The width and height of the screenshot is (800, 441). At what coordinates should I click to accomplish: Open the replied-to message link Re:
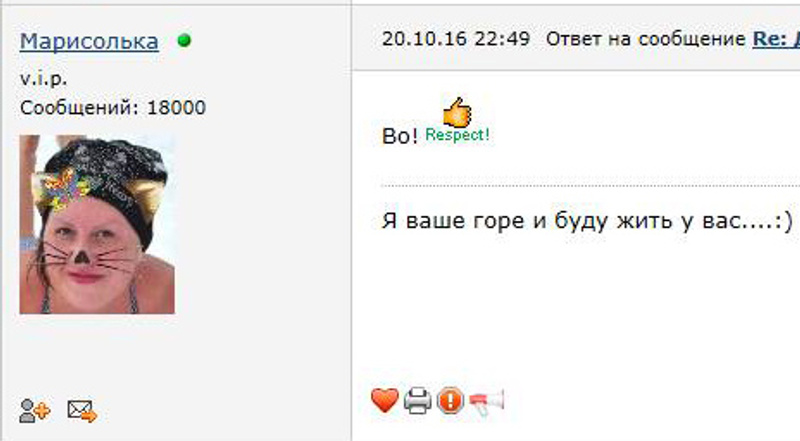tap(776, 39)
